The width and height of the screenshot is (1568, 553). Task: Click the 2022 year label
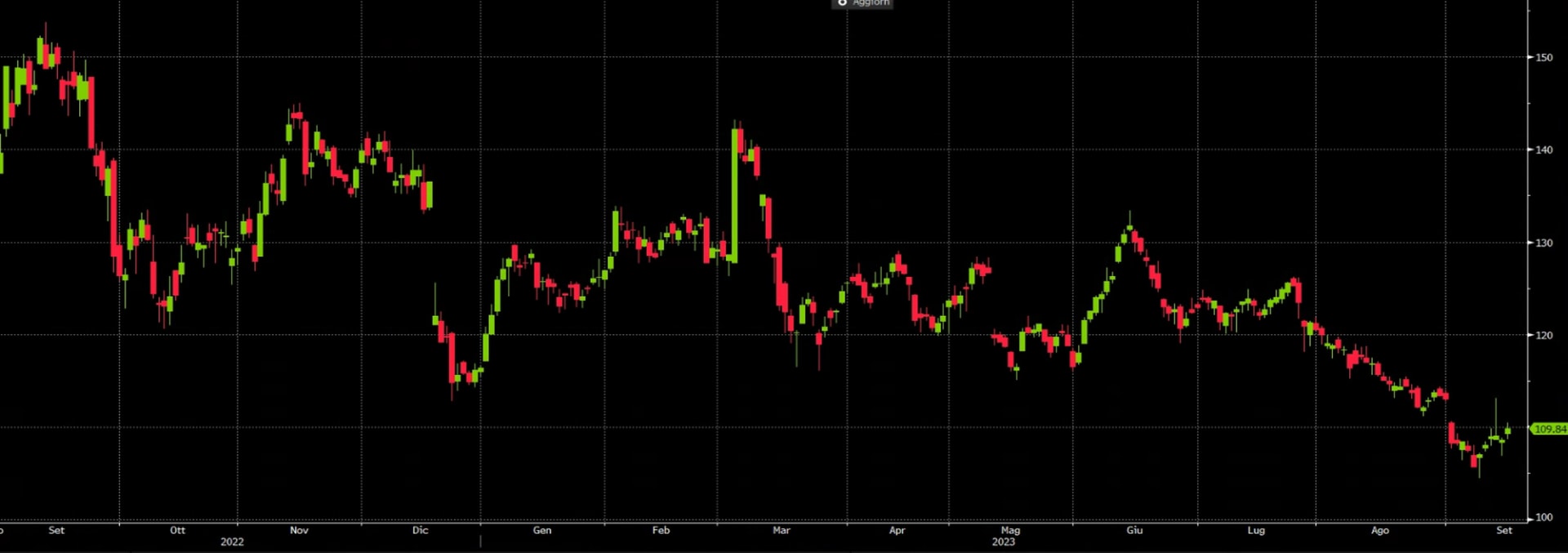232,542
